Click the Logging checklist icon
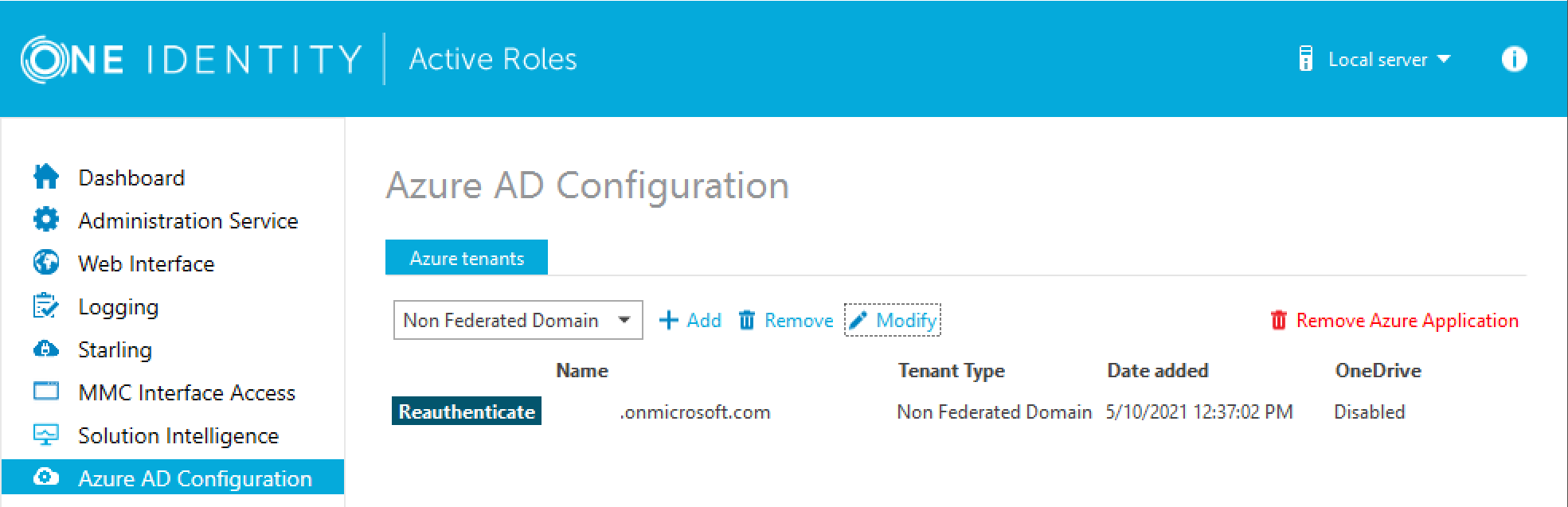Viewport: 1568px width, 507px height. pos(46,306)
